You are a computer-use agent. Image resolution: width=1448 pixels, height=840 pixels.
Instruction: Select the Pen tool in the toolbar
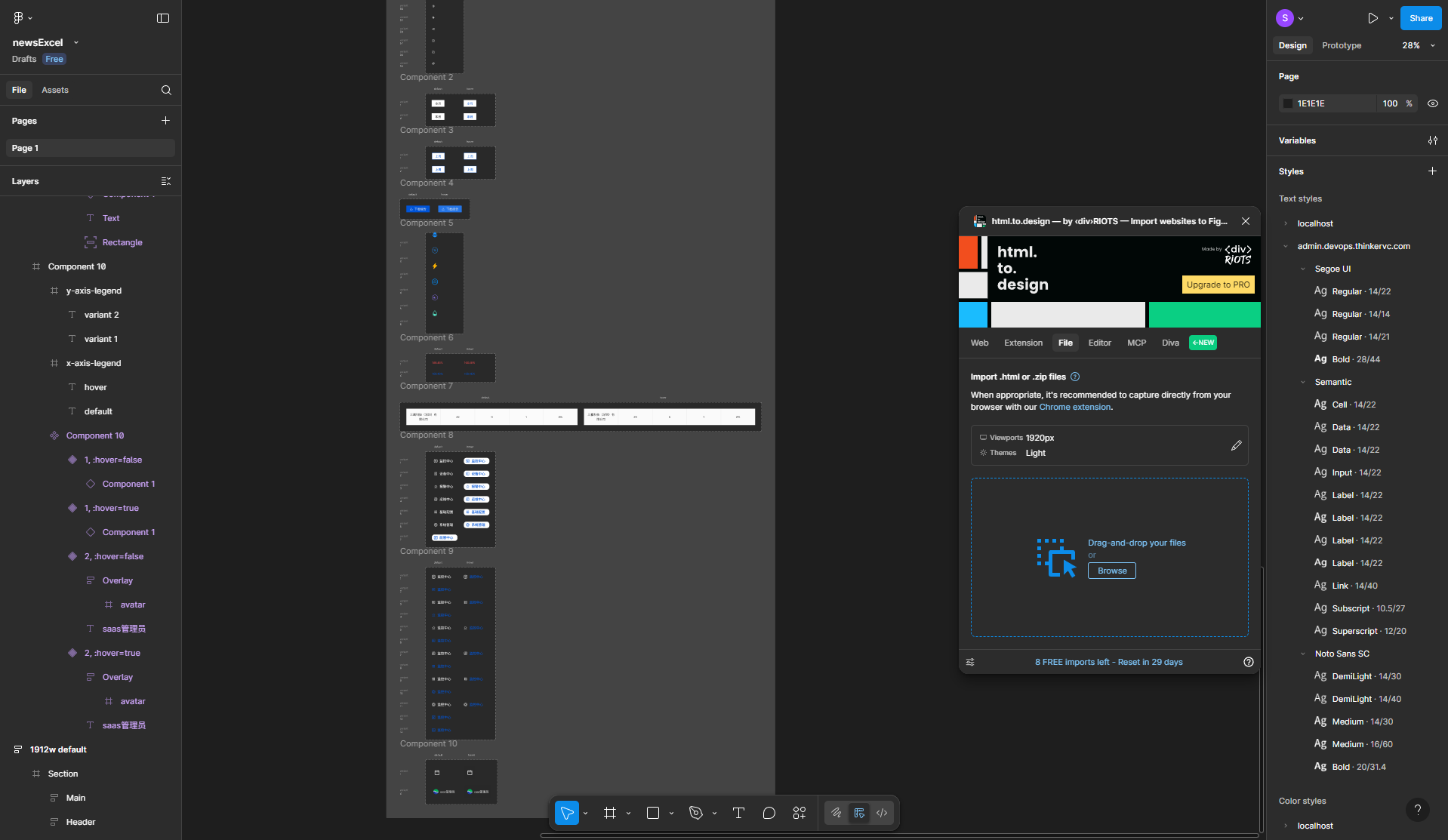696,813
